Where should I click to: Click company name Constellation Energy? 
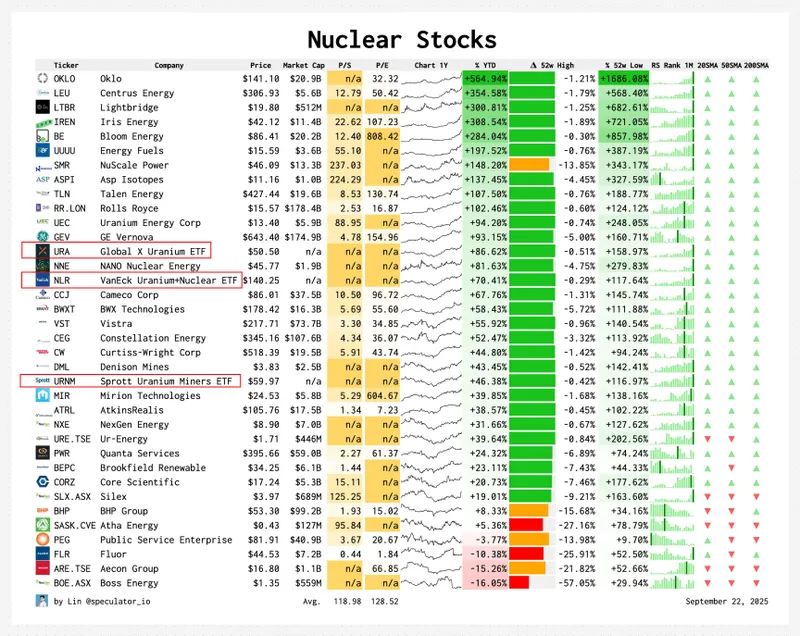[x=153, y=338]
